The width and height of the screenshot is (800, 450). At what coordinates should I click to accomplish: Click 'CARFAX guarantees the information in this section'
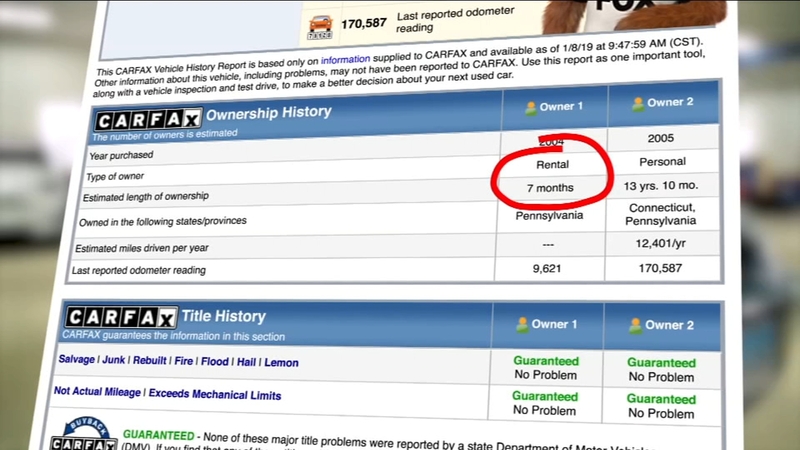[x=173, y=336]
